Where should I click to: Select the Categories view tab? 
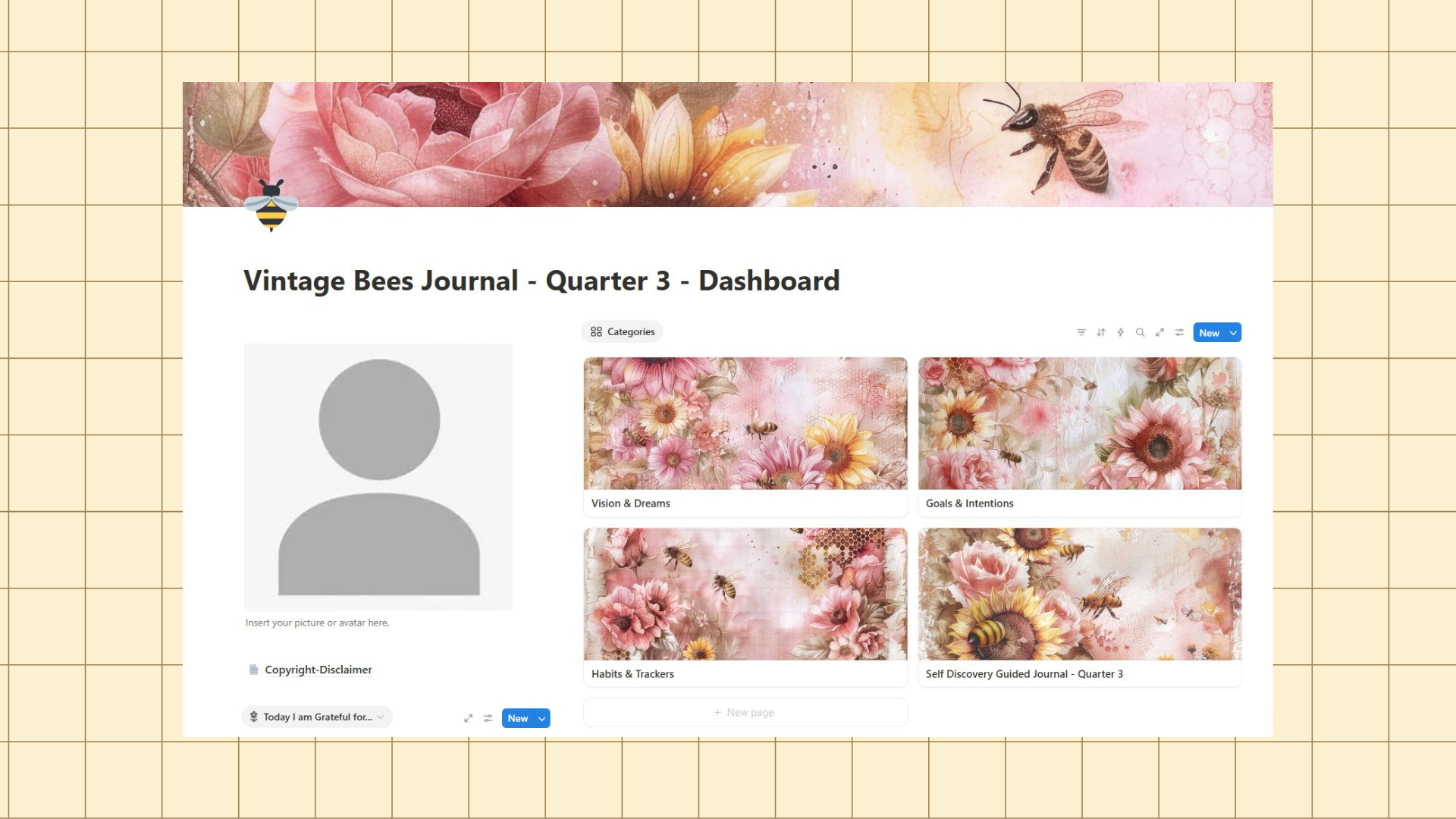tap(623, 331)
